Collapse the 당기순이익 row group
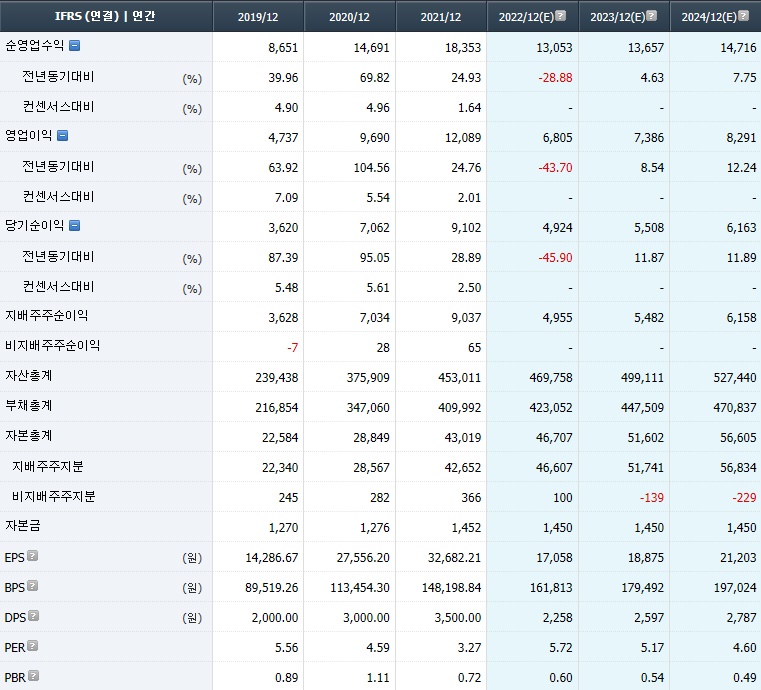This screenshot has width=761, height=690. coord(74,225)
